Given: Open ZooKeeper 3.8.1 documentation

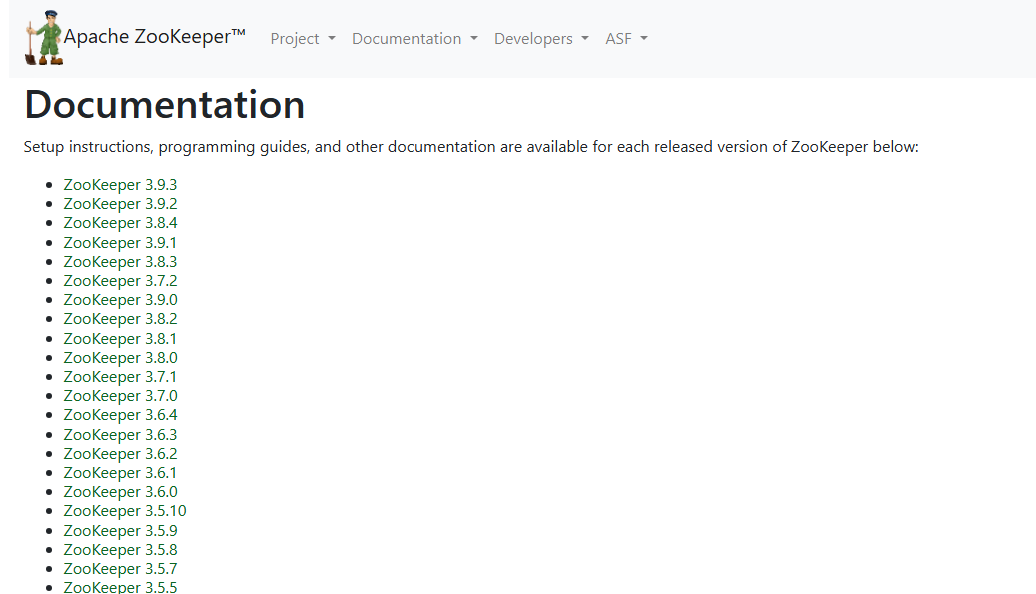Looking at the screenshot, I should pos(120,338).
